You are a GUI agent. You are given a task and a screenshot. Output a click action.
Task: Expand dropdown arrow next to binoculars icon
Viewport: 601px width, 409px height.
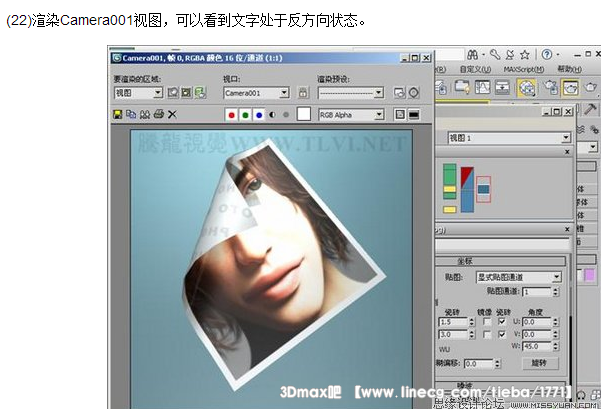click(x=483, y=55)
